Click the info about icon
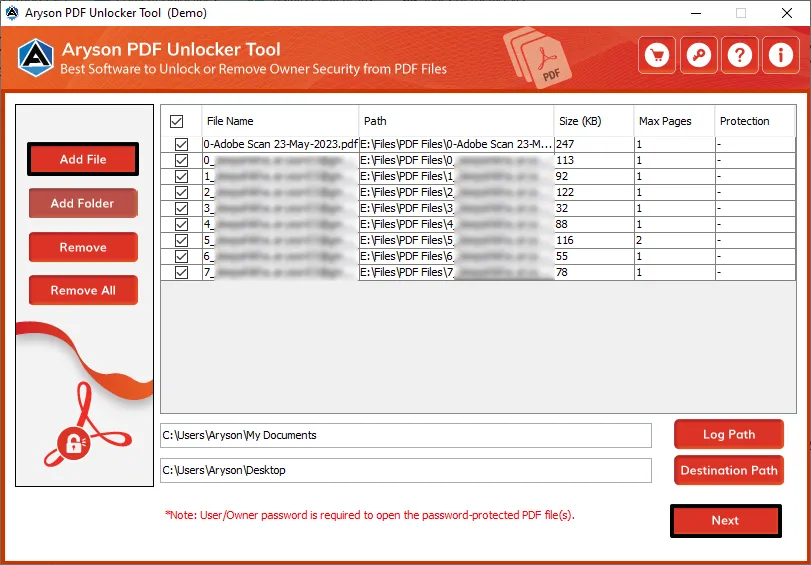811x565 pixels. (x=780, y=55)
